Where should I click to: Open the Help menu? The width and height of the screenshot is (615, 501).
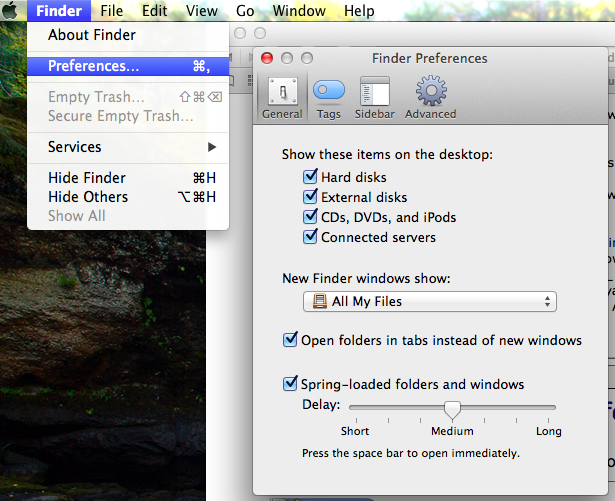359,11
